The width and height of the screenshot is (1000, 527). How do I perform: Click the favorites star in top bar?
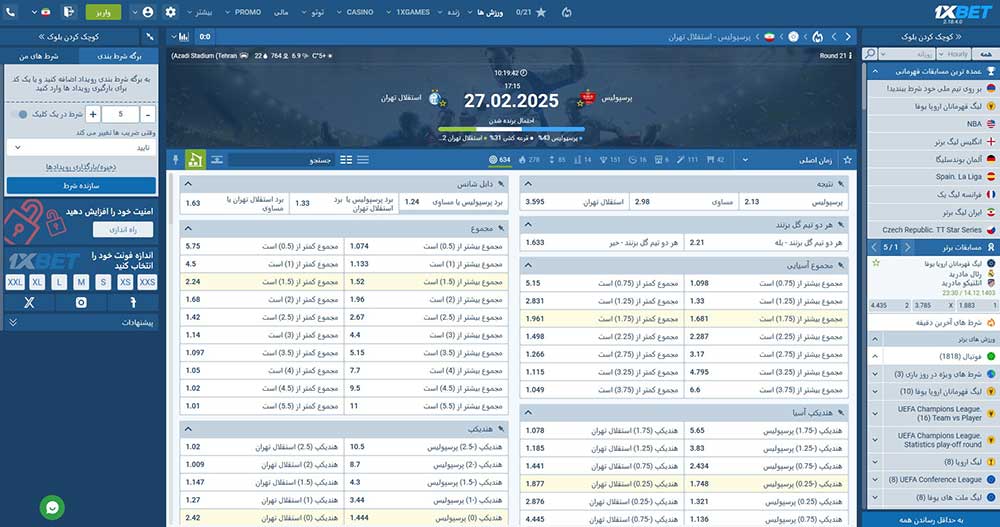(541, 11)
